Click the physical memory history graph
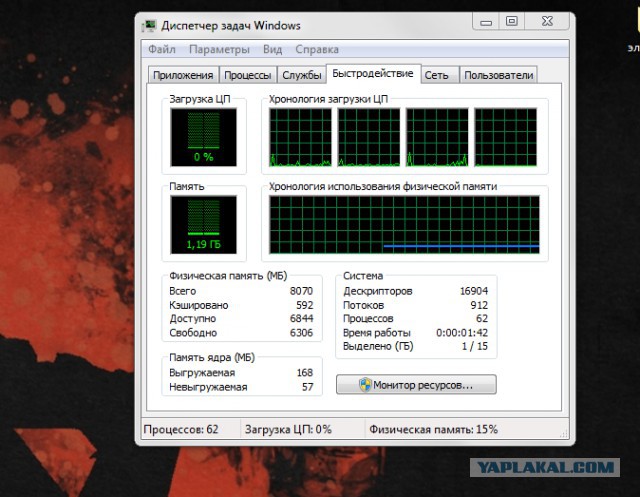 point(404,224)
